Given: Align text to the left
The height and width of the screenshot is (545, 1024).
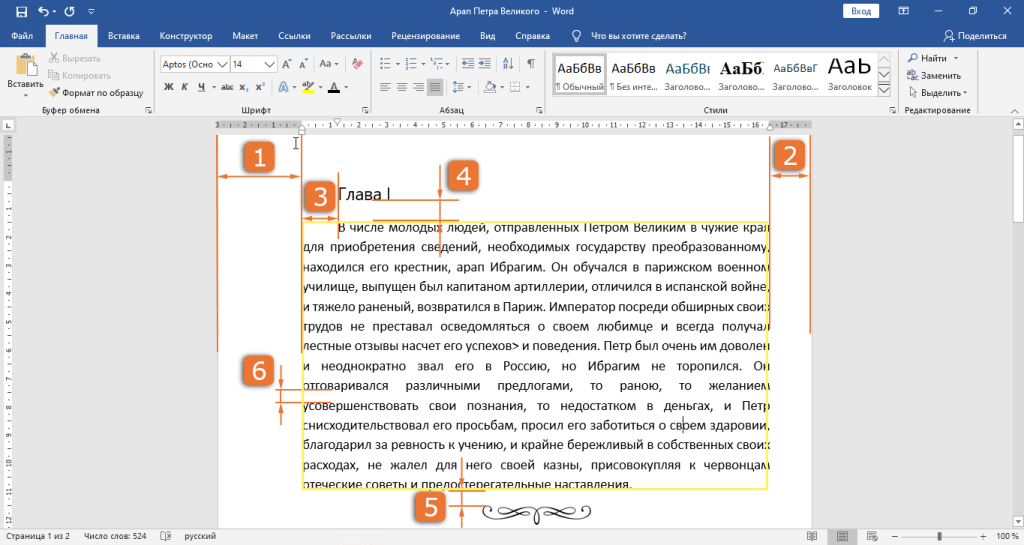Looking at the screenshot, I should click(385, 87).
